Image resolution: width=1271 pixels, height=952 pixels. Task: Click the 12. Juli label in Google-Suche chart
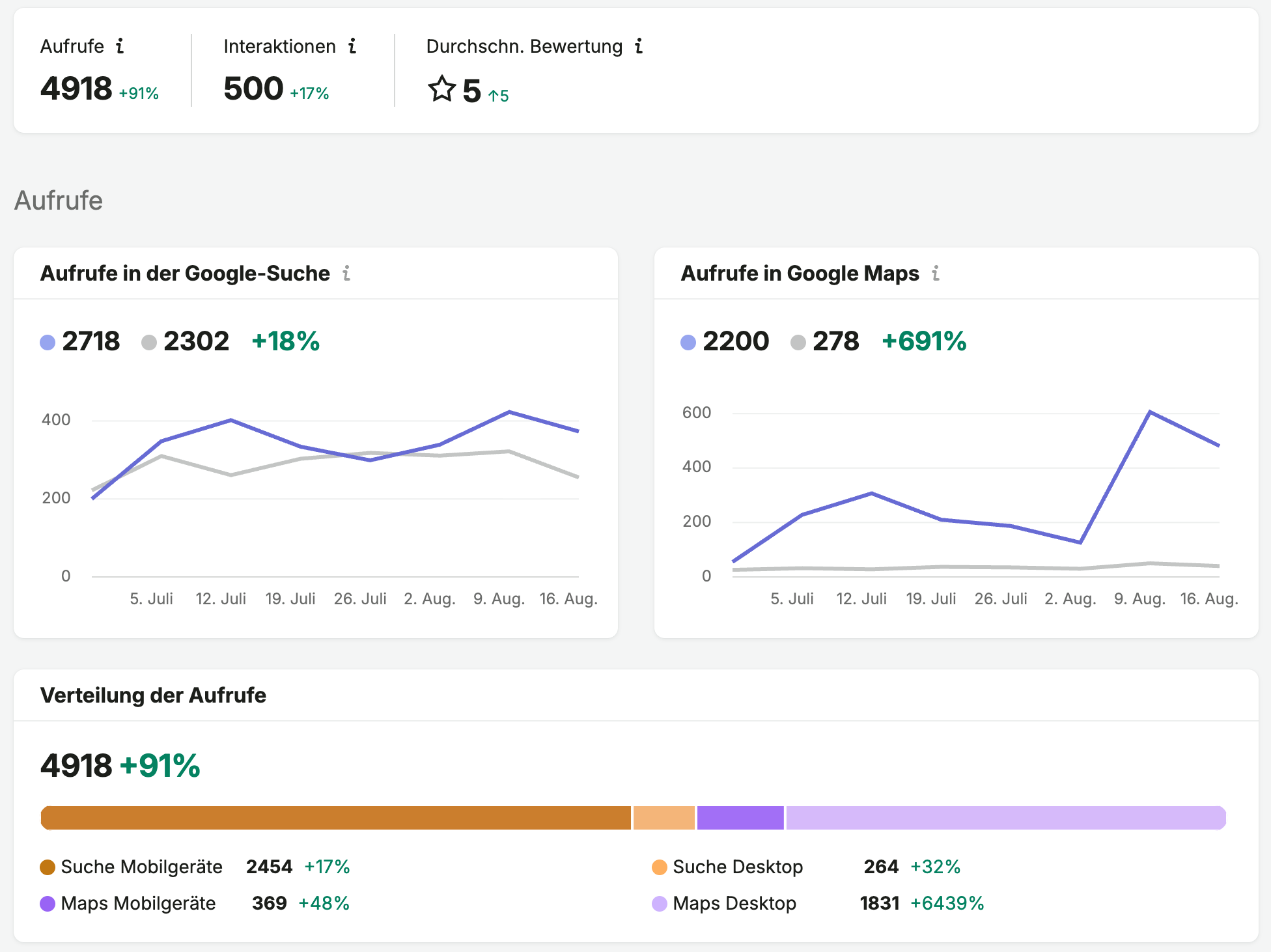point(221,599)
